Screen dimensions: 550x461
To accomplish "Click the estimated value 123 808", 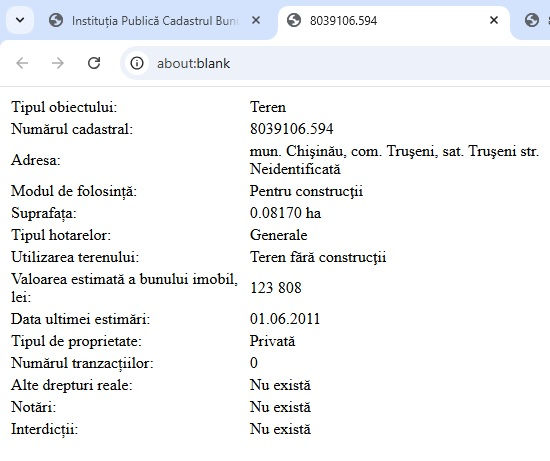I will (276, 288).
